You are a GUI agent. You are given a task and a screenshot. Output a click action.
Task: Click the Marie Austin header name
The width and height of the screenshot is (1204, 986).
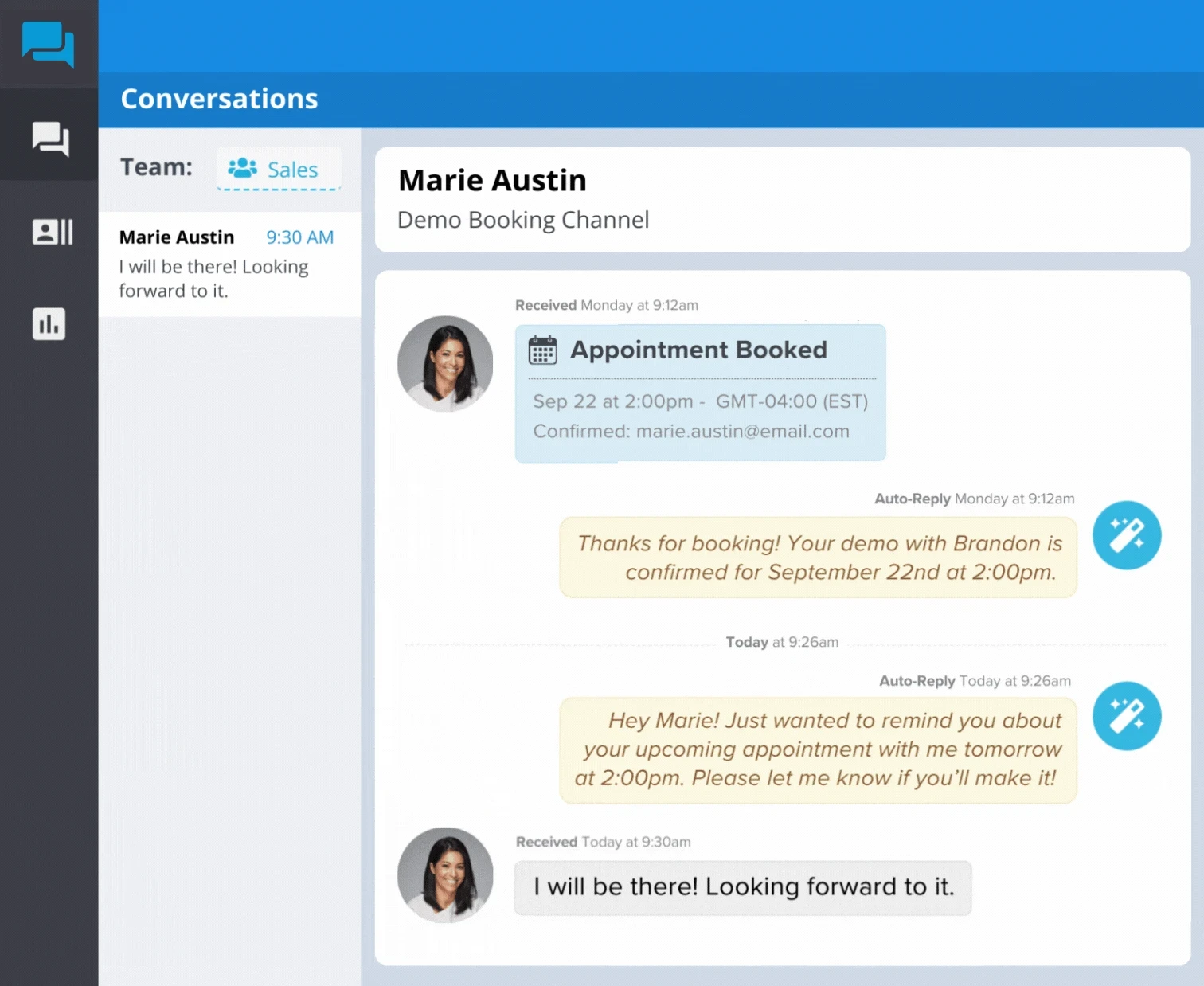pos(492,181)
